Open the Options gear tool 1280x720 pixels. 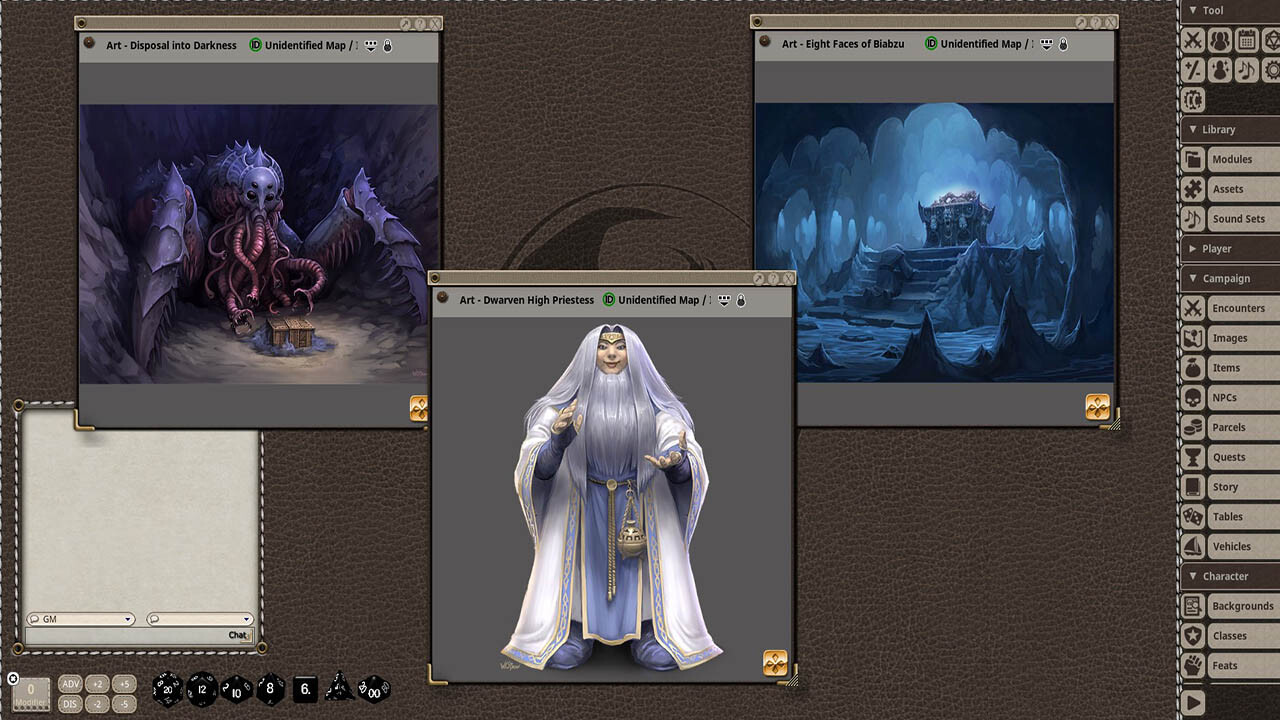1273,70
